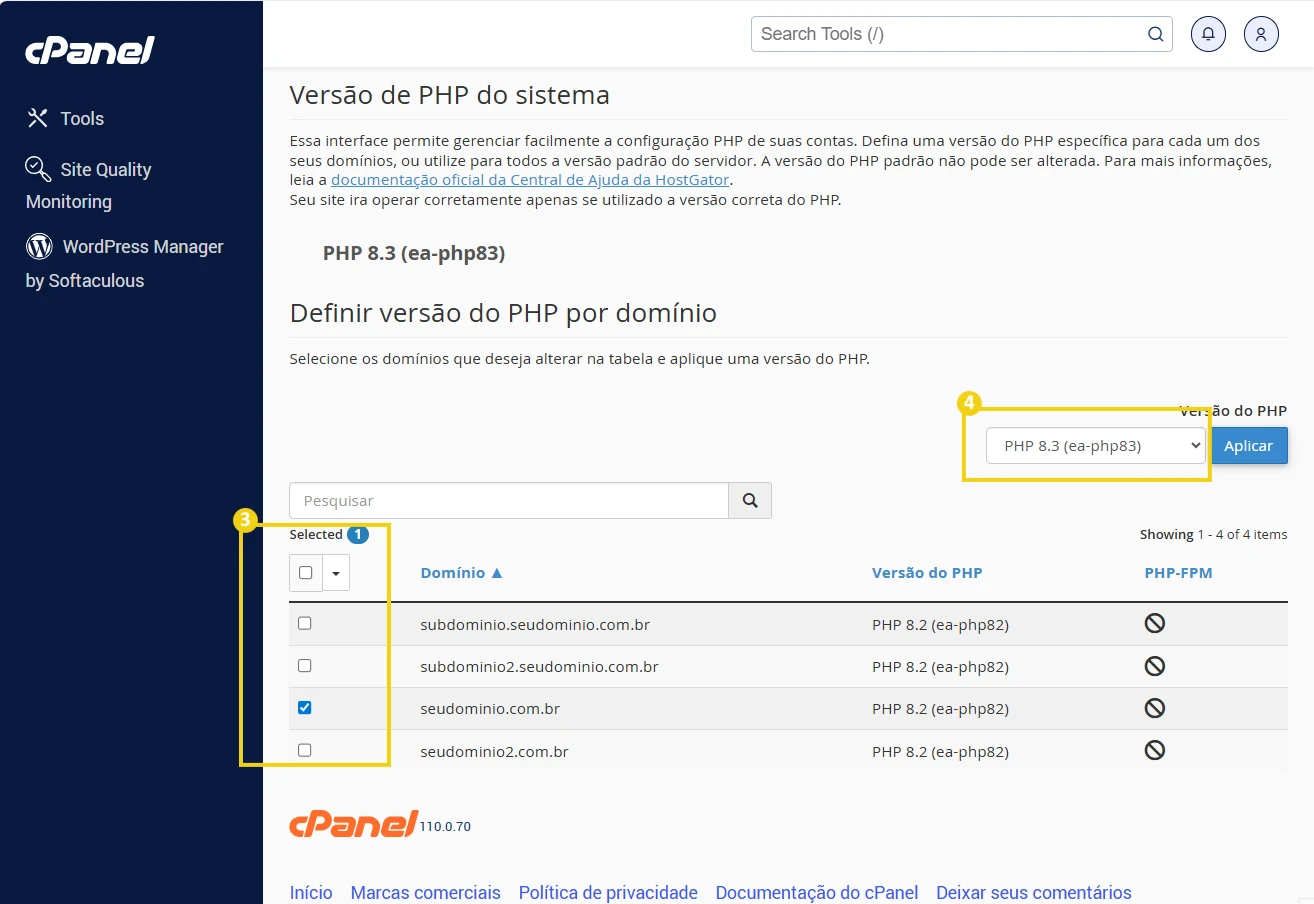Click the magnifier beside the Pesquisar field
The image size is (1314, 904).
click(x=750, y=500)
